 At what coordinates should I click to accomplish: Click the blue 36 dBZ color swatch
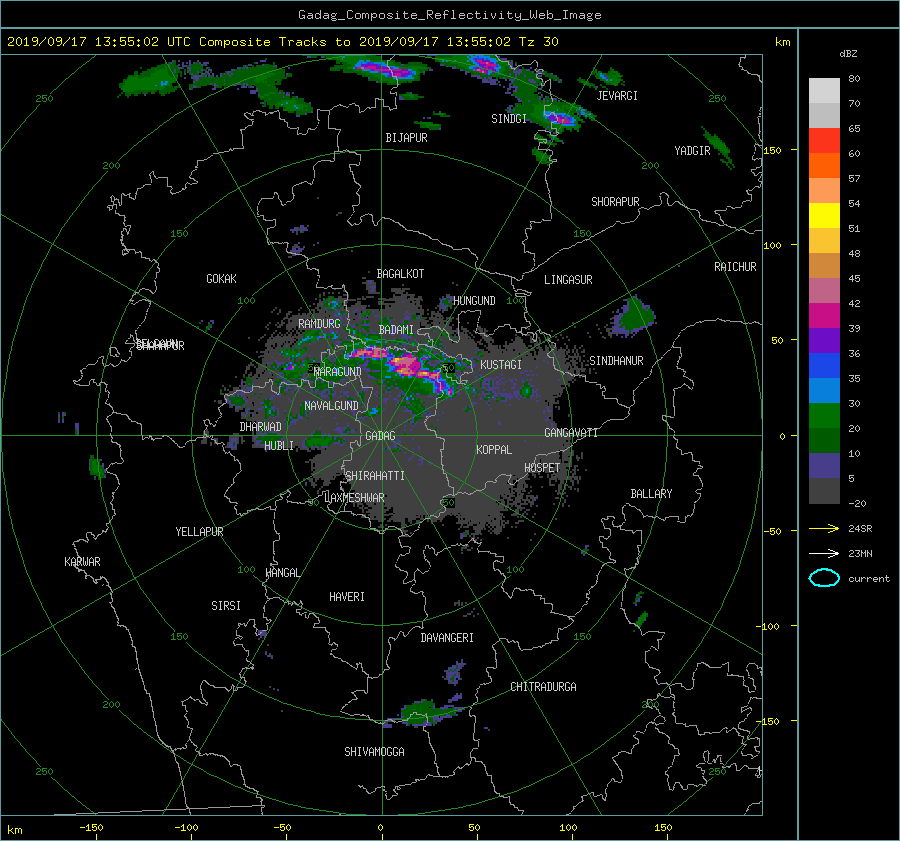click(x=824, y=365)
